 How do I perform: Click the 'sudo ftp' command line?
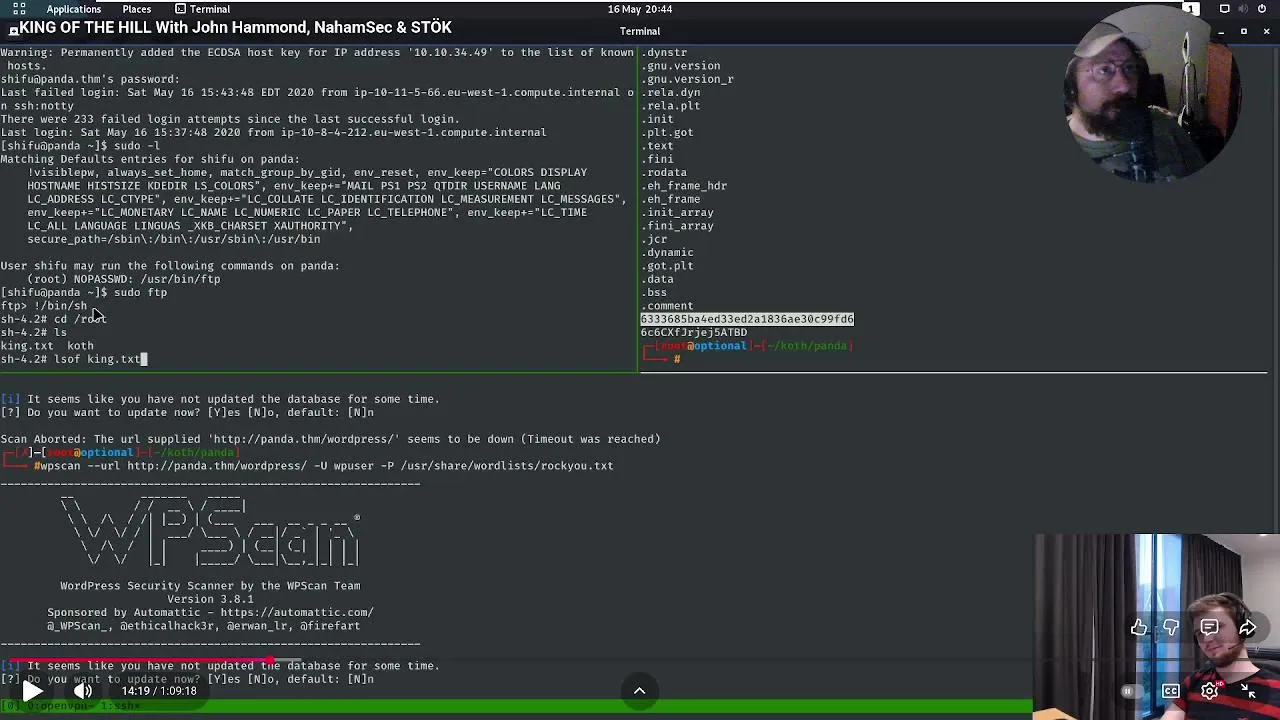coord(84,292)
